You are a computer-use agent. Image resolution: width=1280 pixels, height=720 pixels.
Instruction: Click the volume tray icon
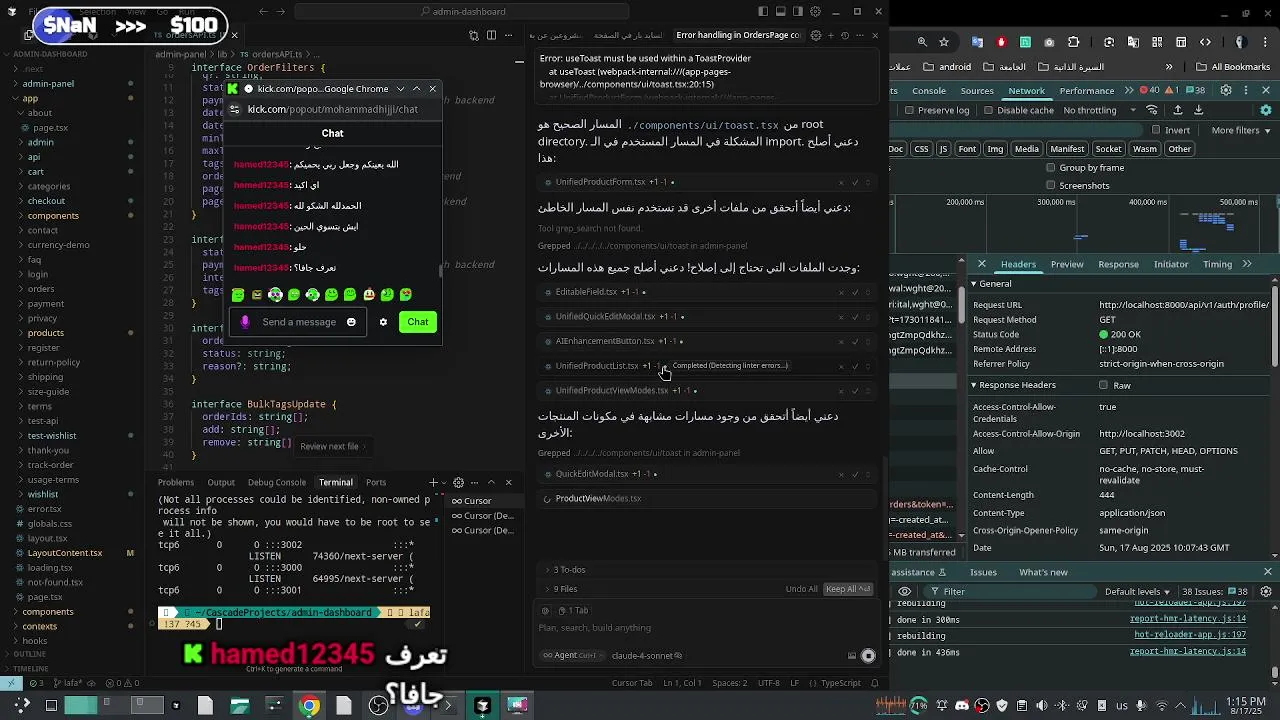[1041, 705]
